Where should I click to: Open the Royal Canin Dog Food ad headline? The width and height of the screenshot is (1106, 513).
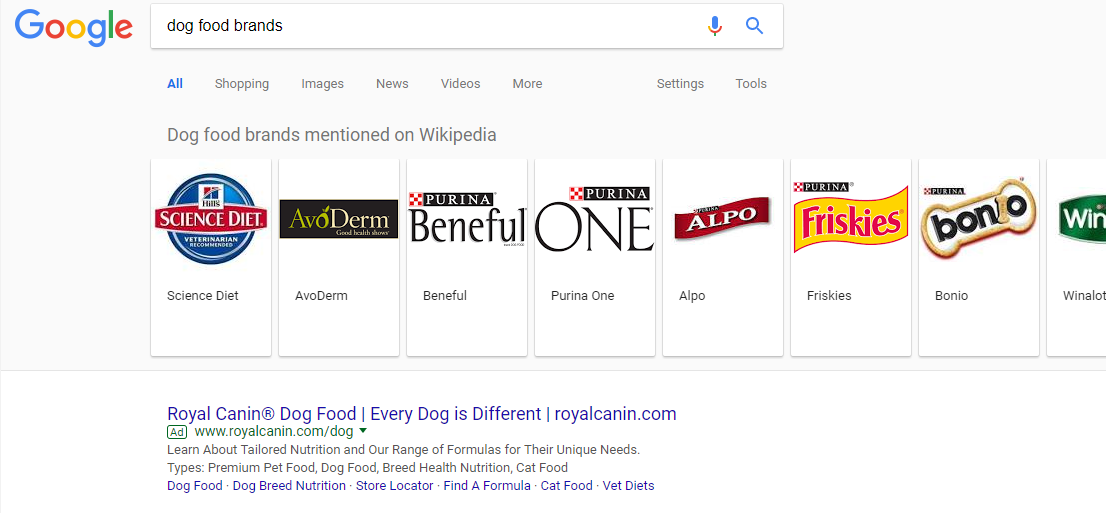[x=421, y=414]
